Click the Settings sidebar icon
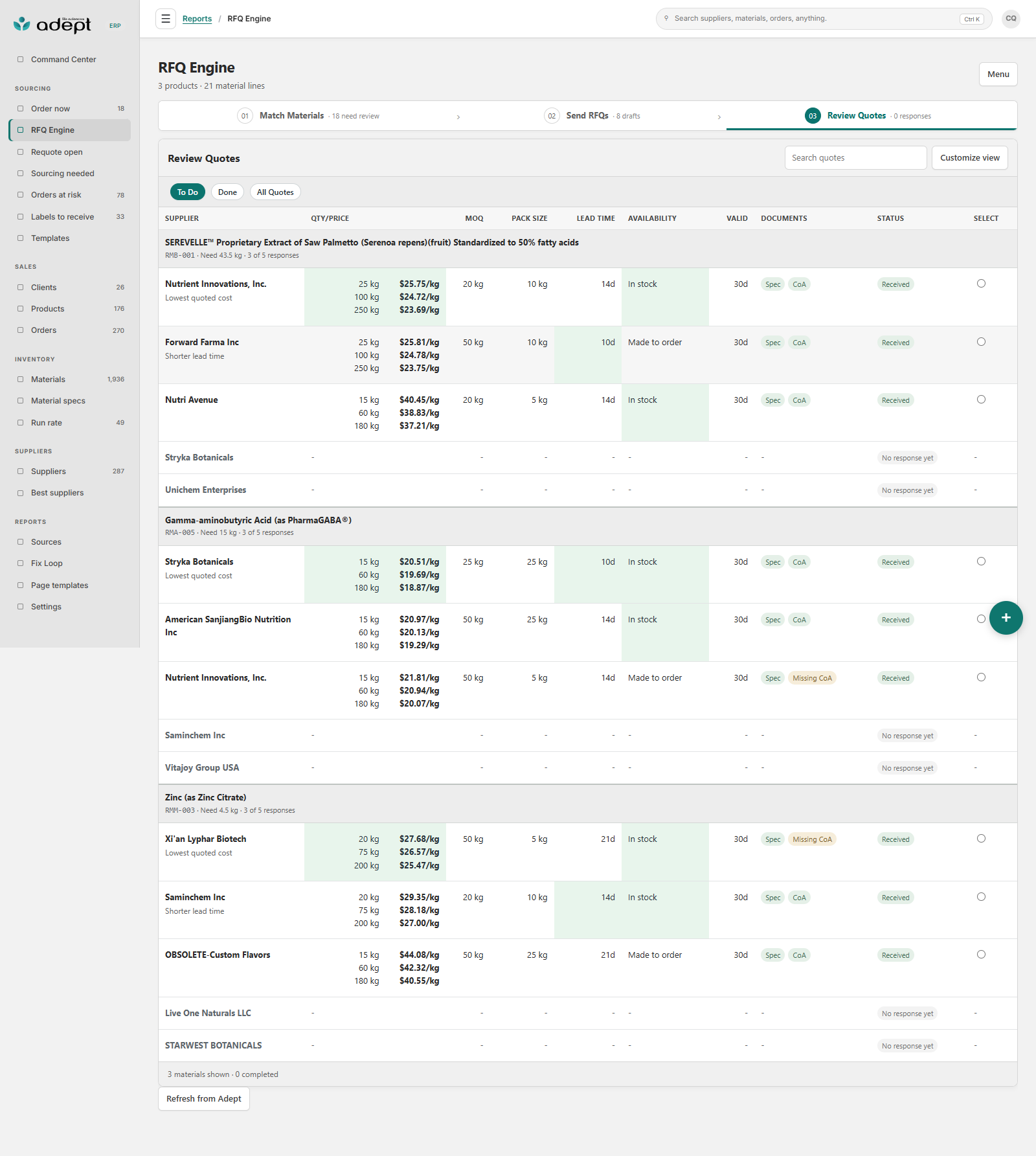Screen dimensions: 1036x1156 coord(20,607)
